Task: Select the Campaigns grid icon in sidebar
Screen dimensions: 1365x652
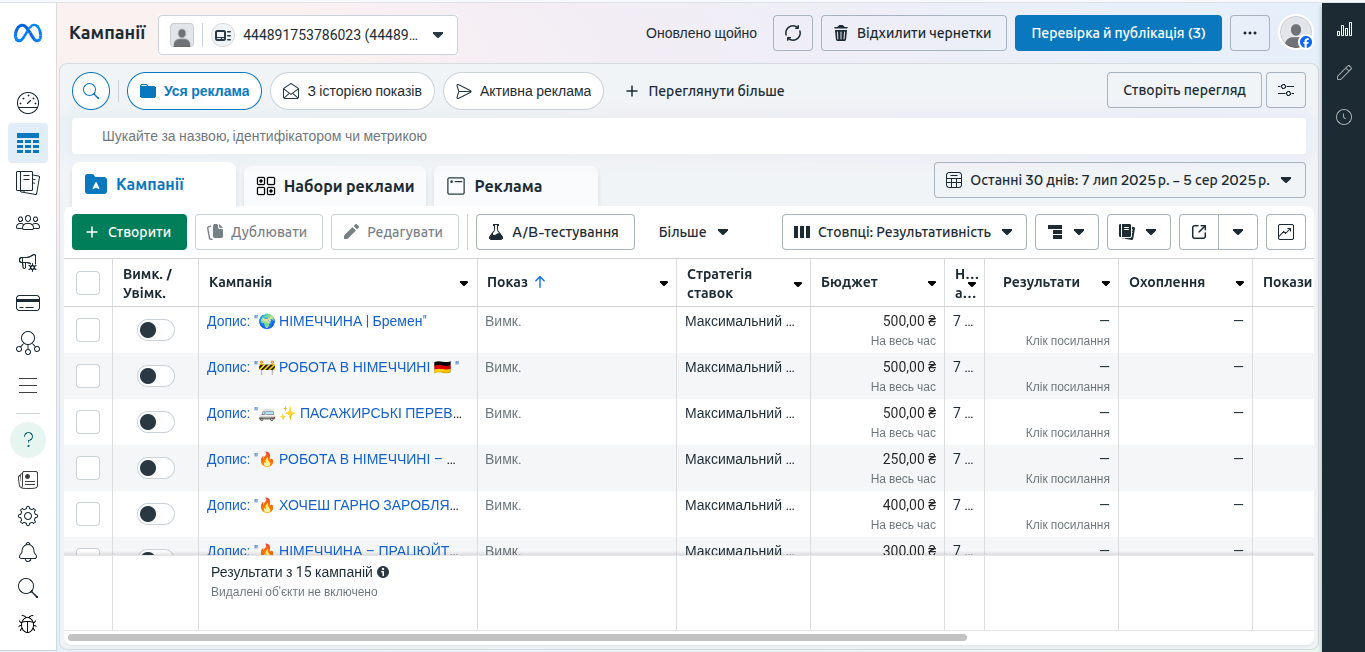Action: (27, 143)
